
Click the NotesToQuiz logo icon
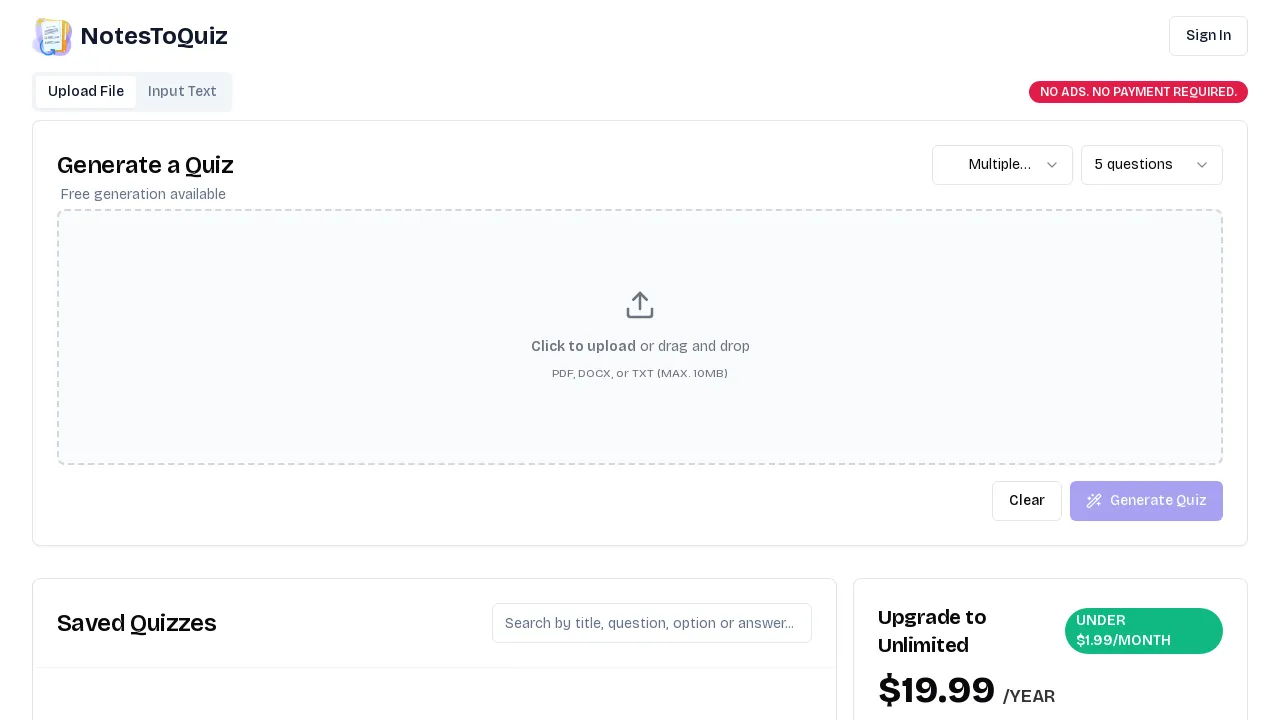52,37
